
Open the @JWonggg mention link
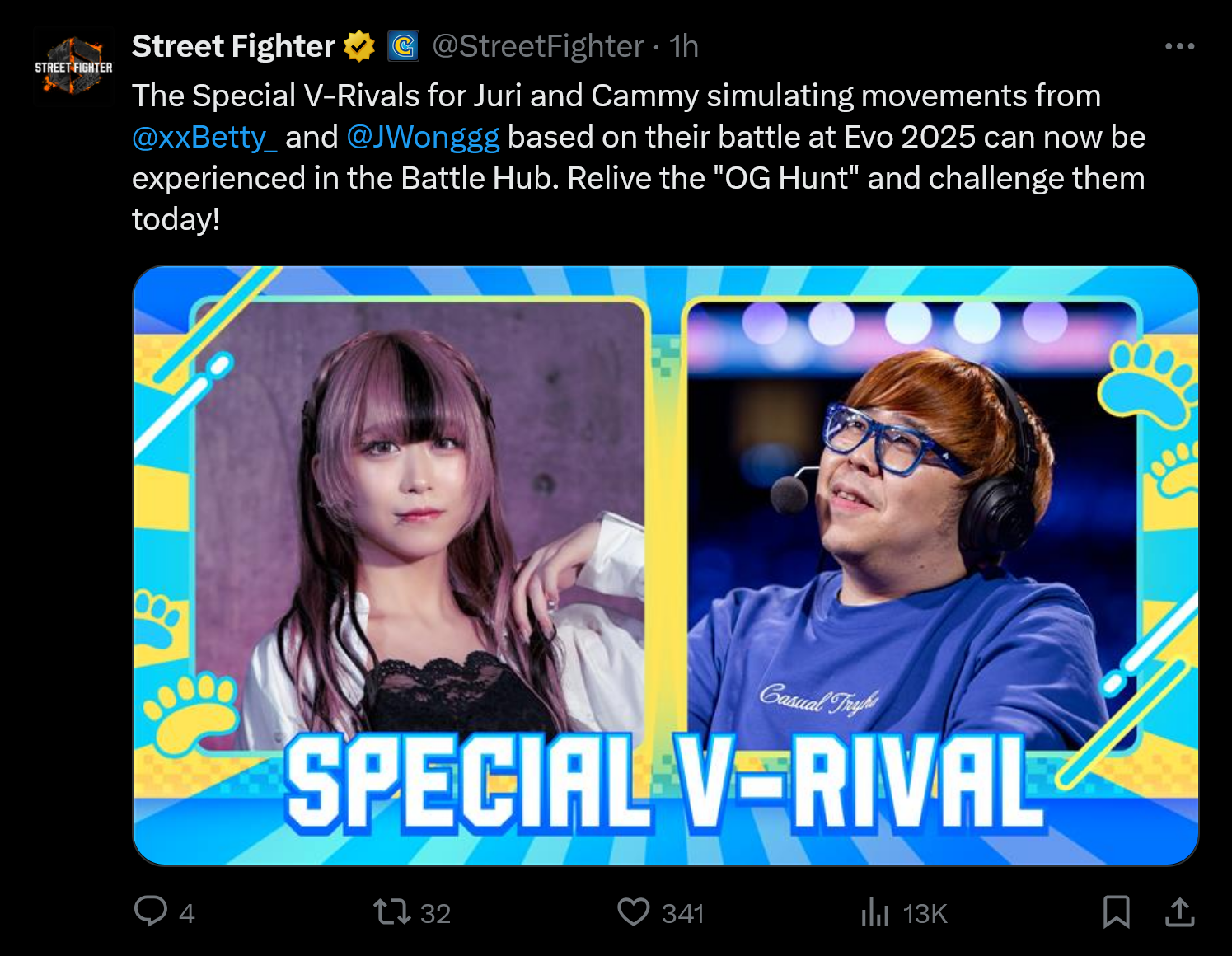(423, 137)
